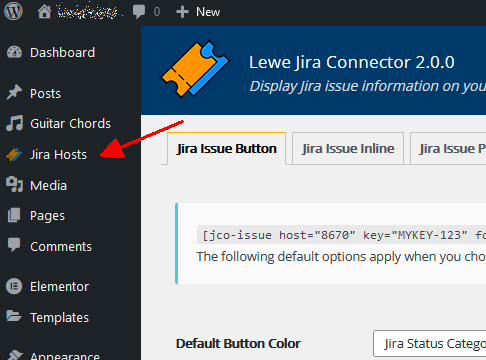
Task: Click the Jira Hosts ticket icon
Action: pyautogui.click(x=14, y=154)
